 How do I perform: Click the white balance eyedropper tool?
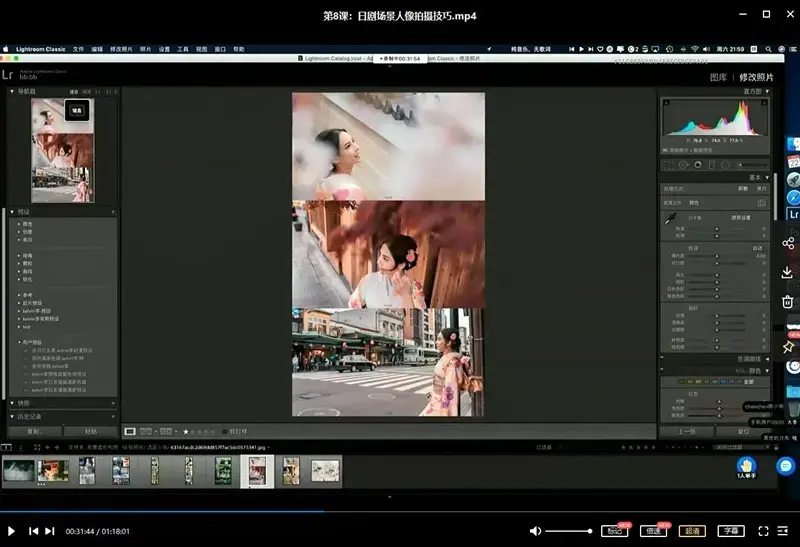(672, 218)
